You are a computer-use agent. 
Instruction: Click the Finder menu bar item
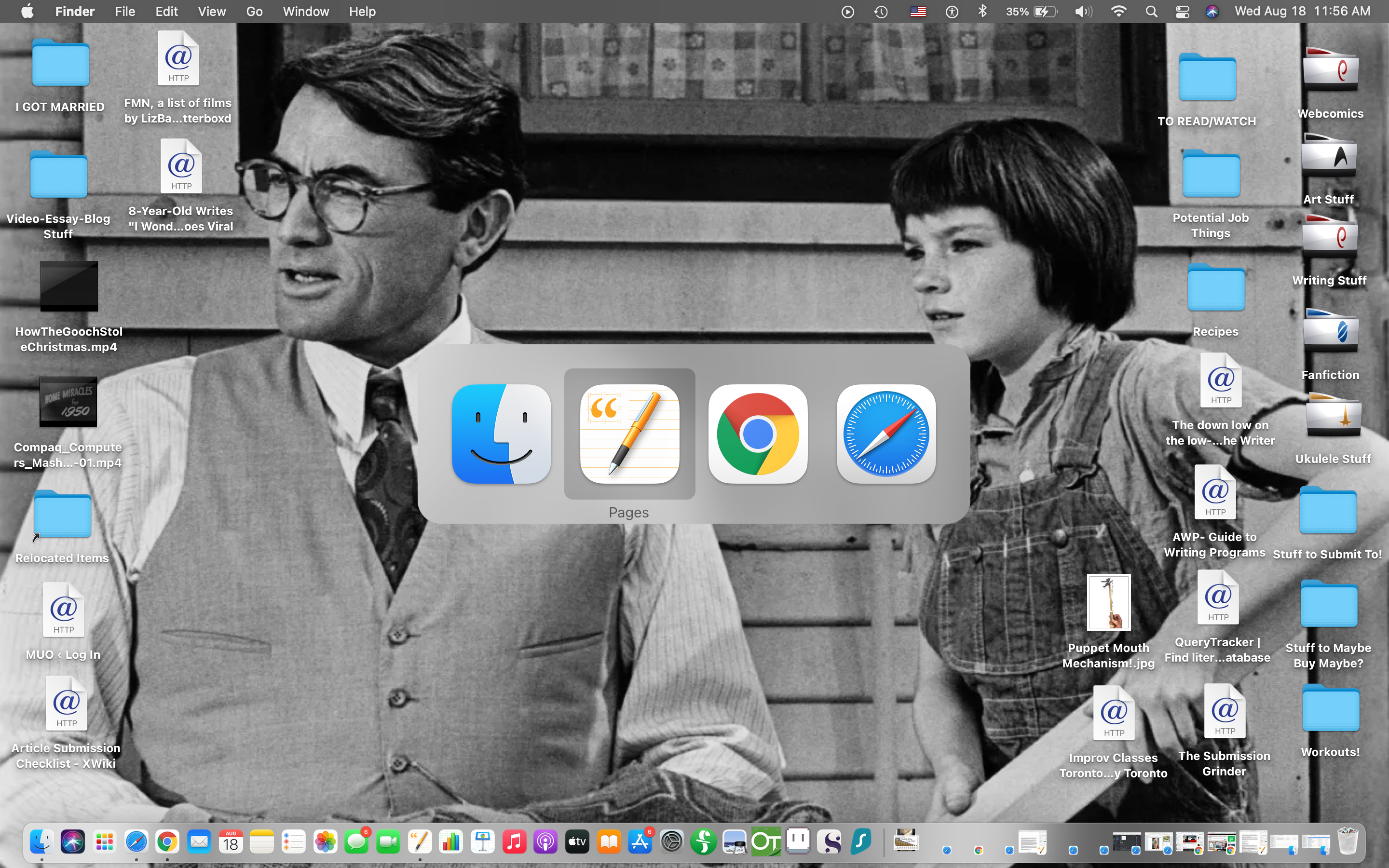pos(76,12)
